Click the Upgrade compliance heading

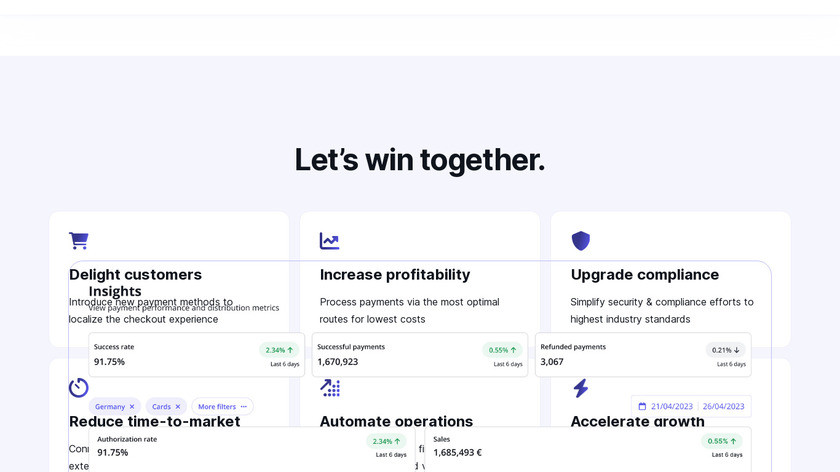(x=645, y=274)
